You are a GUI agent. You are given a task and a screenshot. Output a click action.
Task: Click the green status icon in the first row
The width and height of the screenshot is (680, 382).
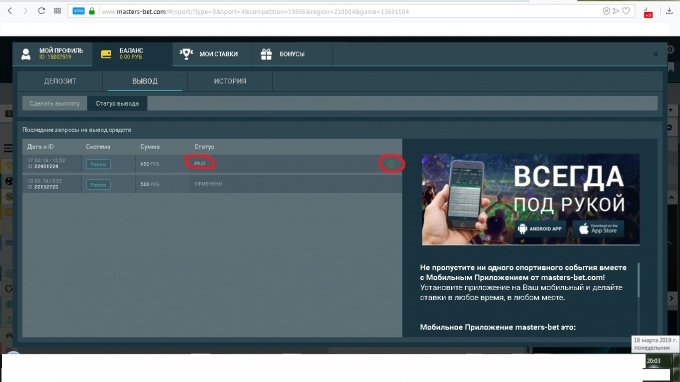tap(392, 163)
